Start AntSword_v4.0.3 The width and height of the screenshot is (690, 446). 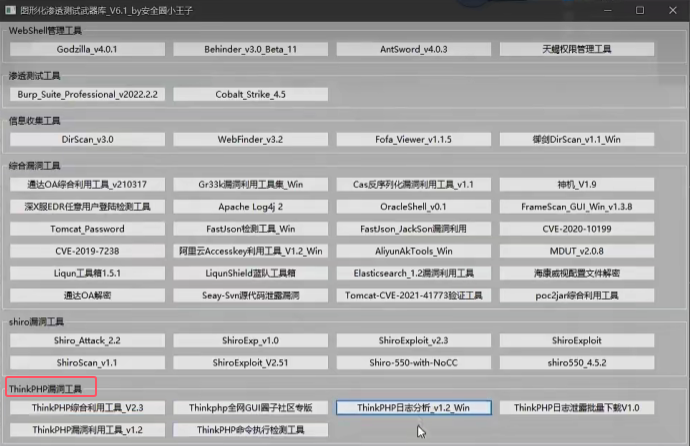[x=414, y=49]
